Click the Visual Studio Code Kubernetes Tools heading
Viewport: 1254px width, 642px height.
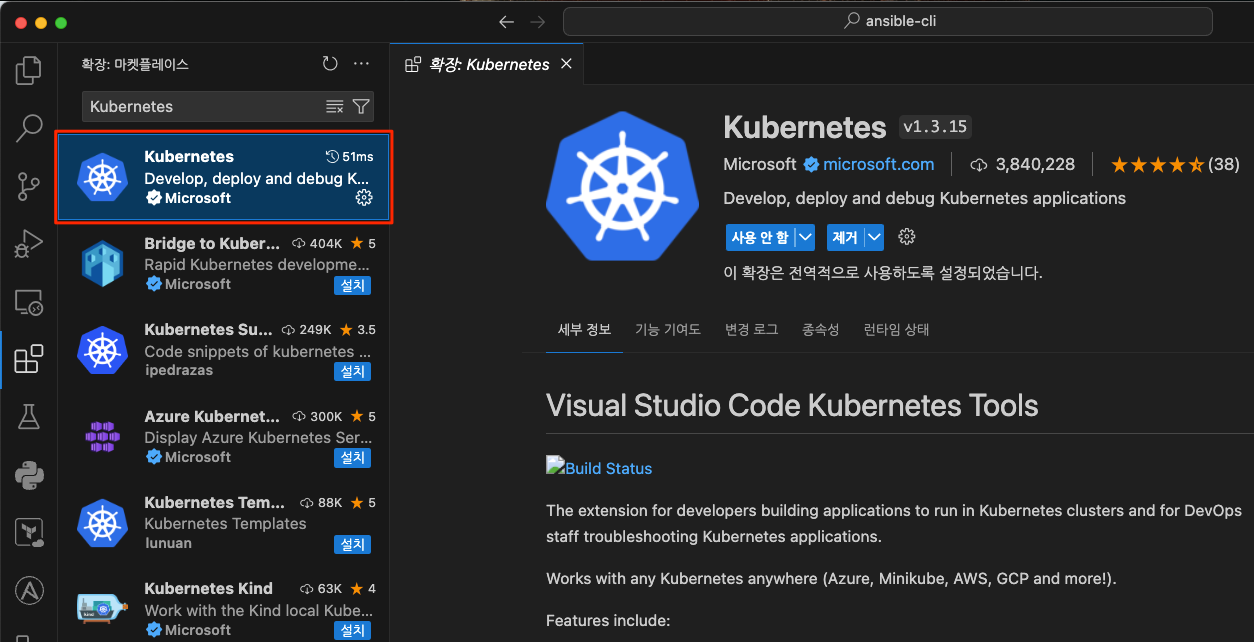(x=792, y=405)
